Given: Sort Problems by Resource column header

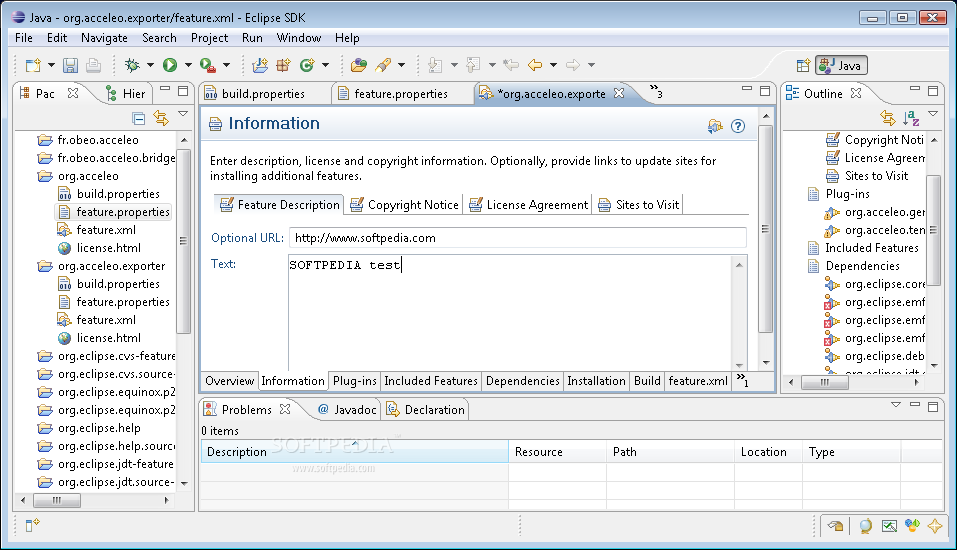Looking at the screenshot, I should pos(557,452).
